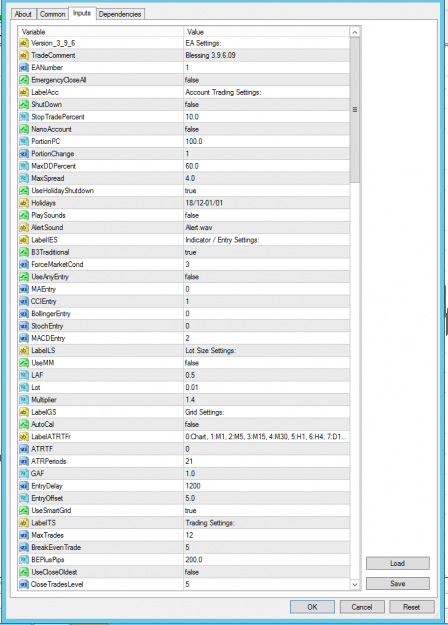This screenshot has width=448, height=625.
Task: Click the Reset button
Action: pyautogui.click(x=411, y=607)
